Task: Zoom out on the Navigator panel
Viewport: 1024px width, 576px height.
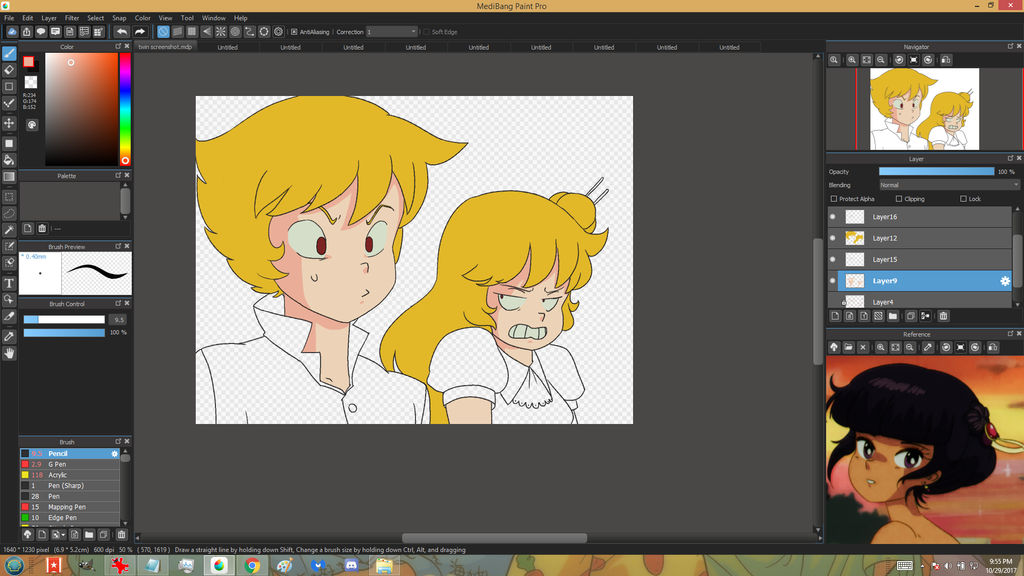Action: pyautogui.click(x=881, y=60)
